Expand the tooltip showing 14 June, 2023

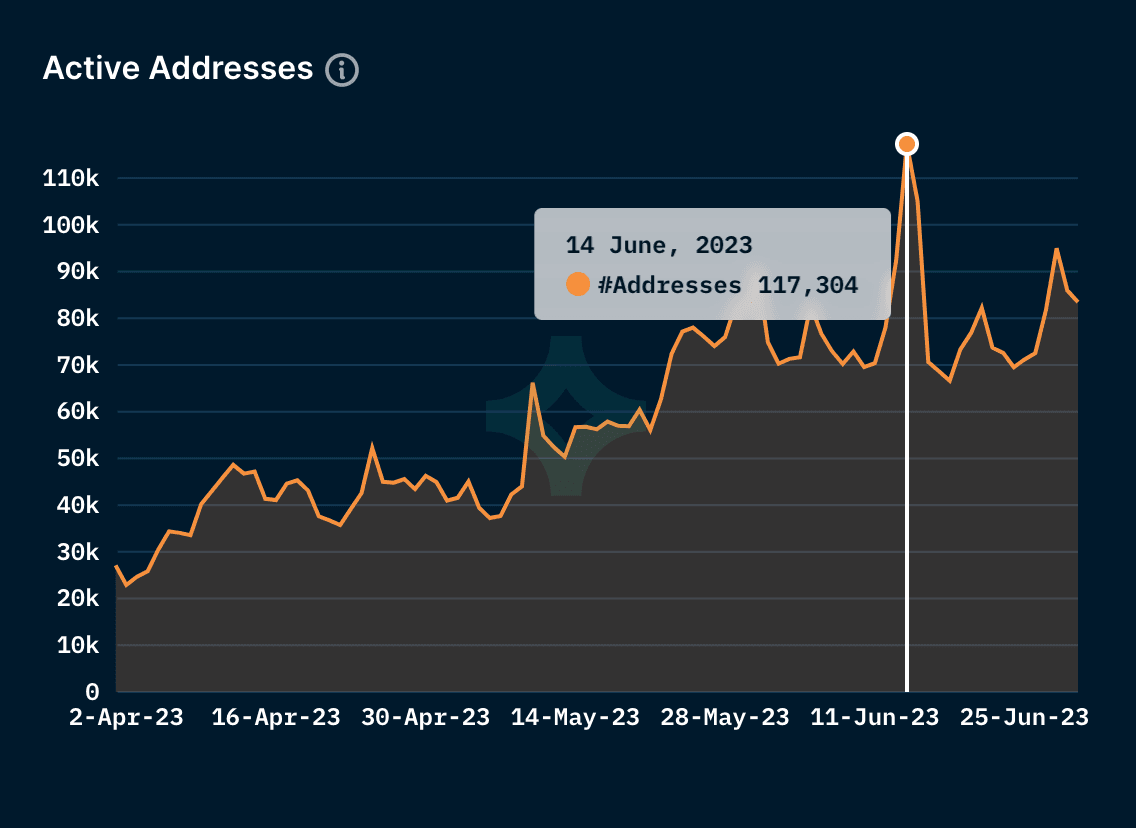(x=713, y=260)
